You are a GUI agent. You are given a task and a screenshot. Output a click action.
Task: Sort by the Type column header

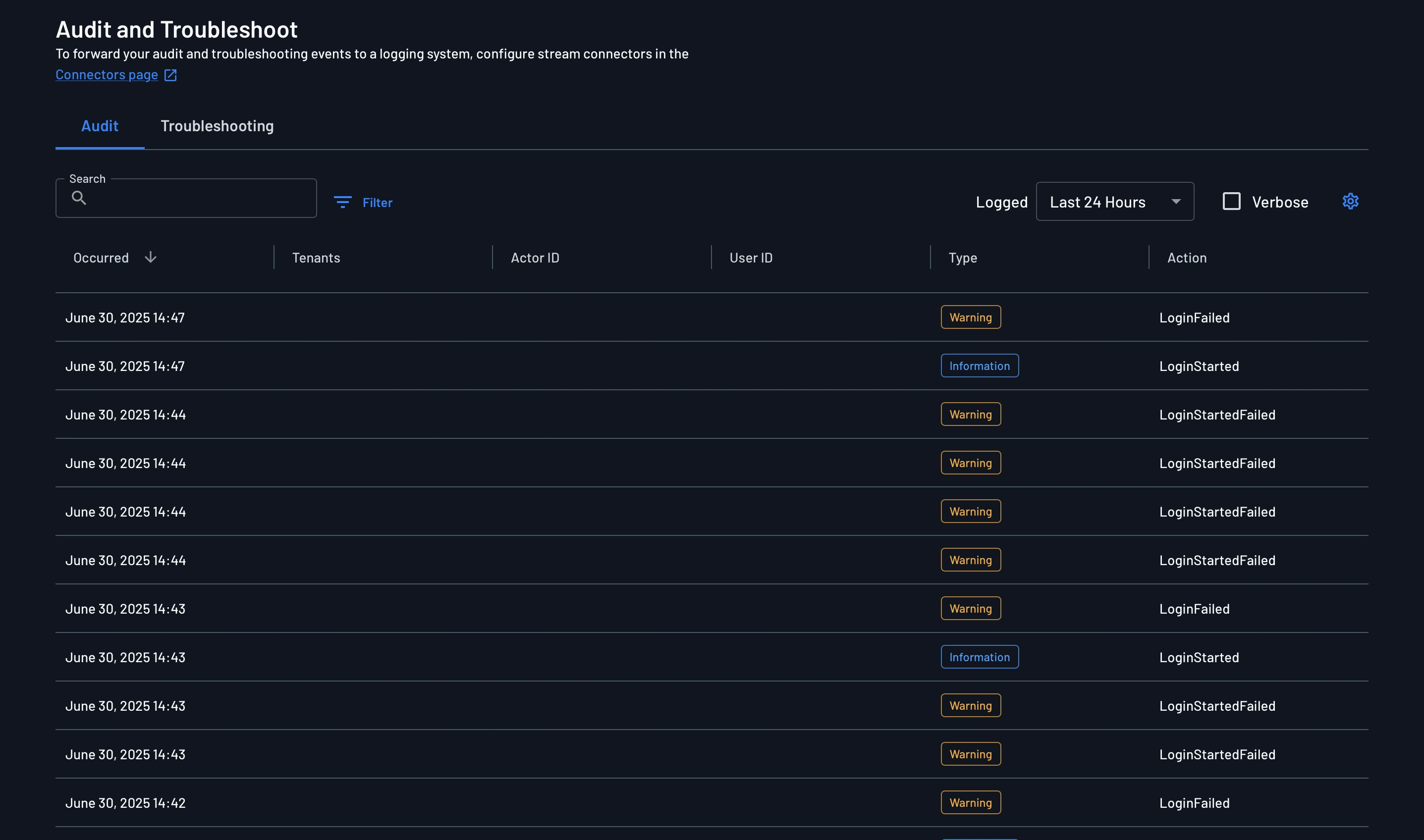[963, 258]
